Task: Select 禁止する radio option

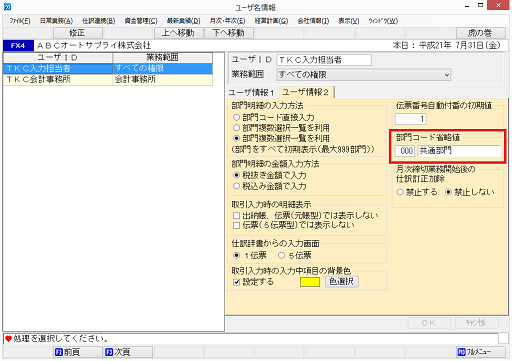Action: (x=400, y=192)
